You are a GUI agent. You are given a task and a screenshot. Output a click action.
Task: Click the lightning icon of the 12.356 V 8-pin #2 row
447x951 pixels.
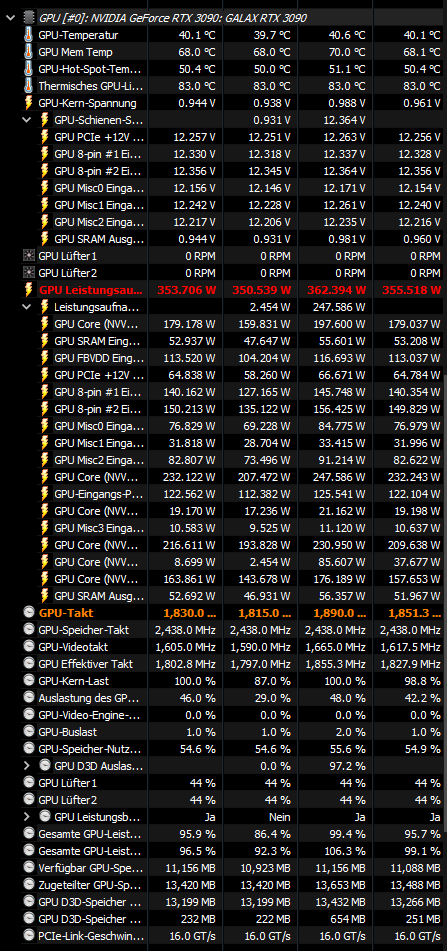pyautogui.click(x=44, y=170)
